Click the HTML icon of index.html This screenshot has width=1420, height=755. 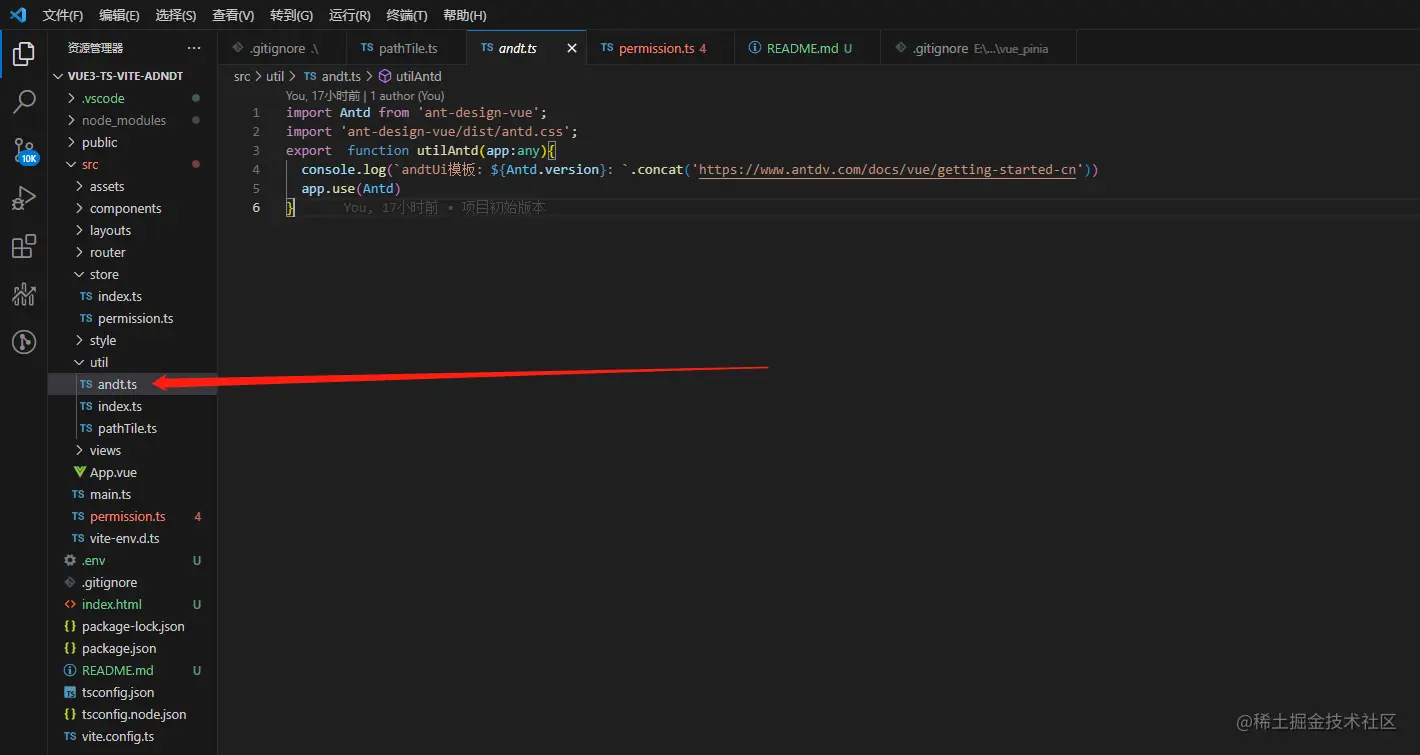70,604
